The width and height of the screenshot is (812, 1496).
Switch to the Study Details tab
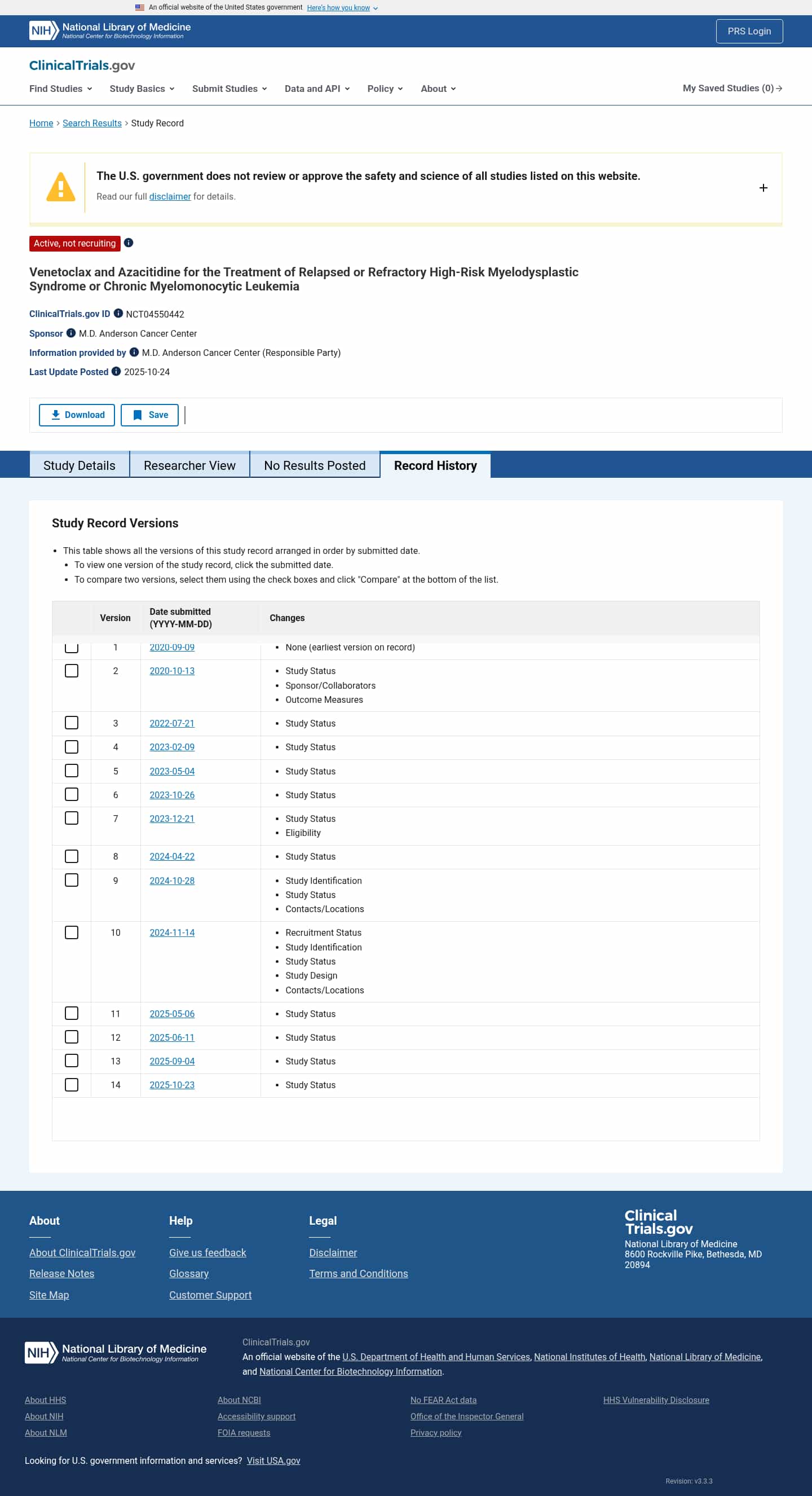(79, 465)
